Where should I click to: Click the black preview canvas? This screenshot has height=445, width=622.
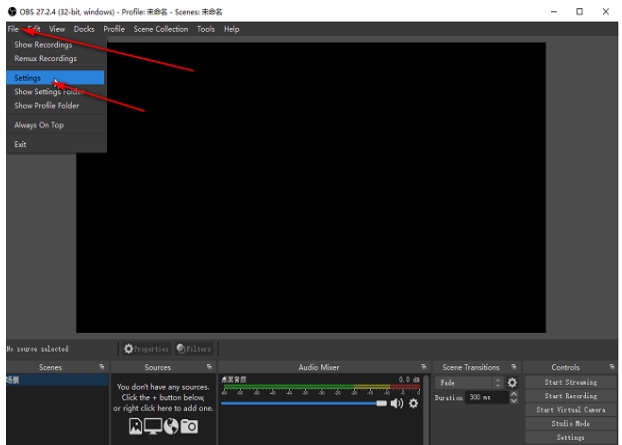[x=311, y=188]
